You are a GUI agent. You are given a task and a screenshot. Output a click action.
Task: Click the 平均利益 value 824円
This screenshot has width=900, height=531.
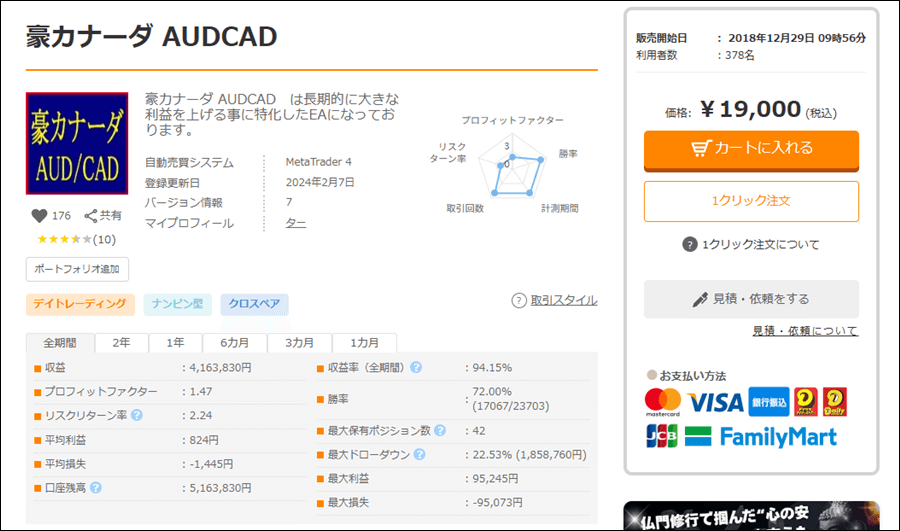tap(204, 440)
